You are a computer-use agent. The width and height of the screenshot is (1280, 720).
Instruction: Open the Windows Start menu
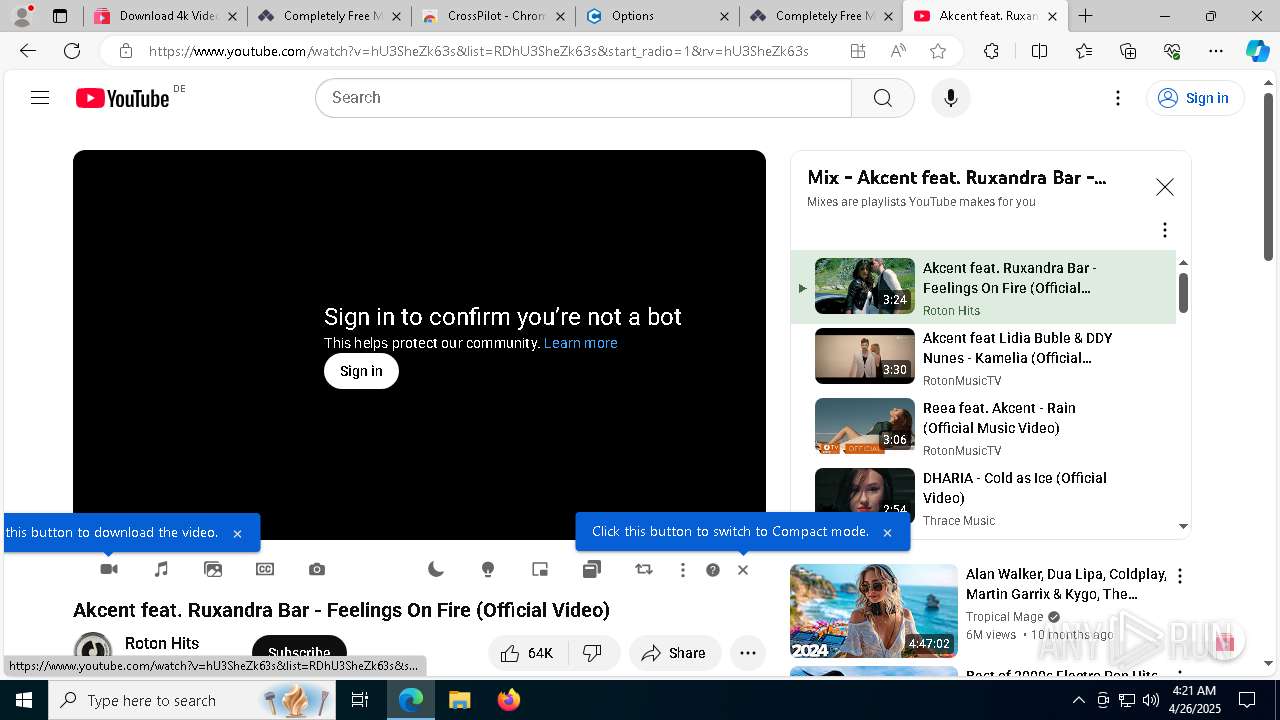pos(24,700)
